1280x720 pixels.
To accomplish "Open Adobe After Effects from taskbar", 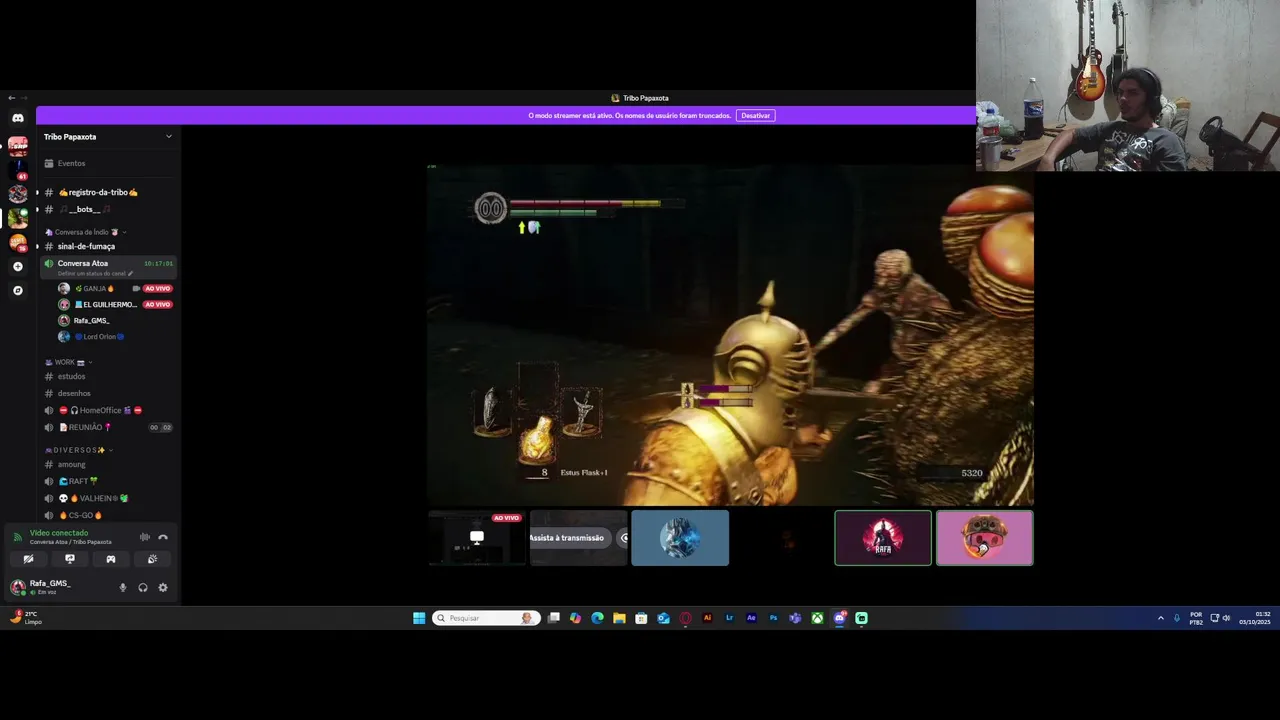I will point(751,618).
